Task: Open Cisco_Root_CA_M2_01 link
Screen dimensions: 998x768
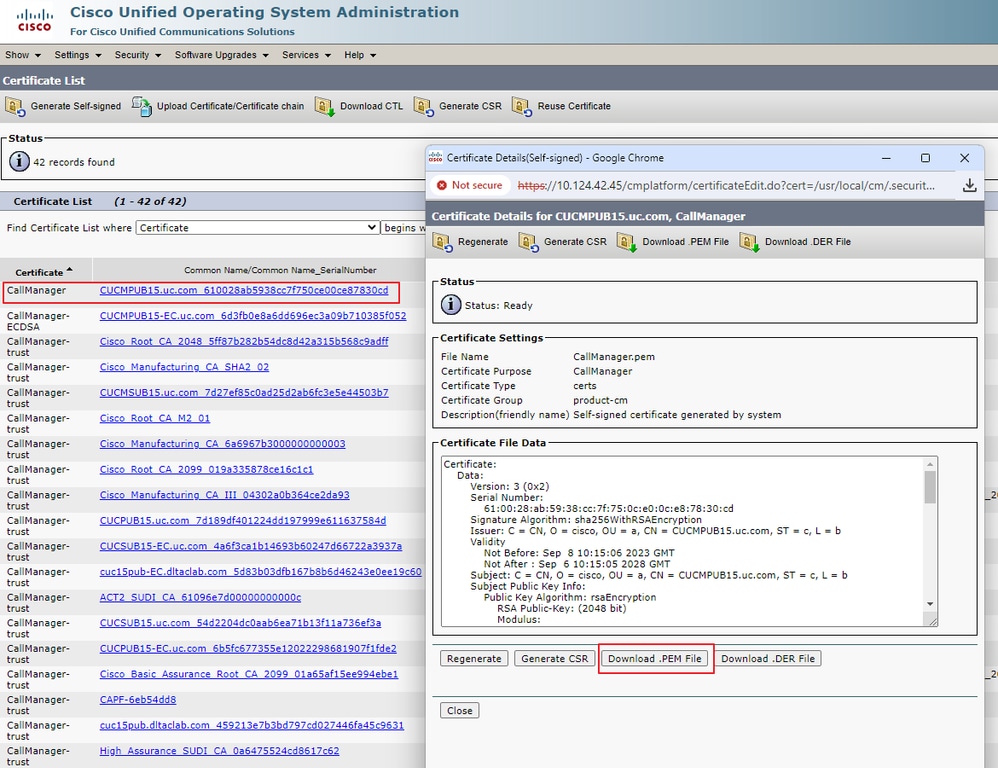Action: pyautogui.click(x=155, y=418)
